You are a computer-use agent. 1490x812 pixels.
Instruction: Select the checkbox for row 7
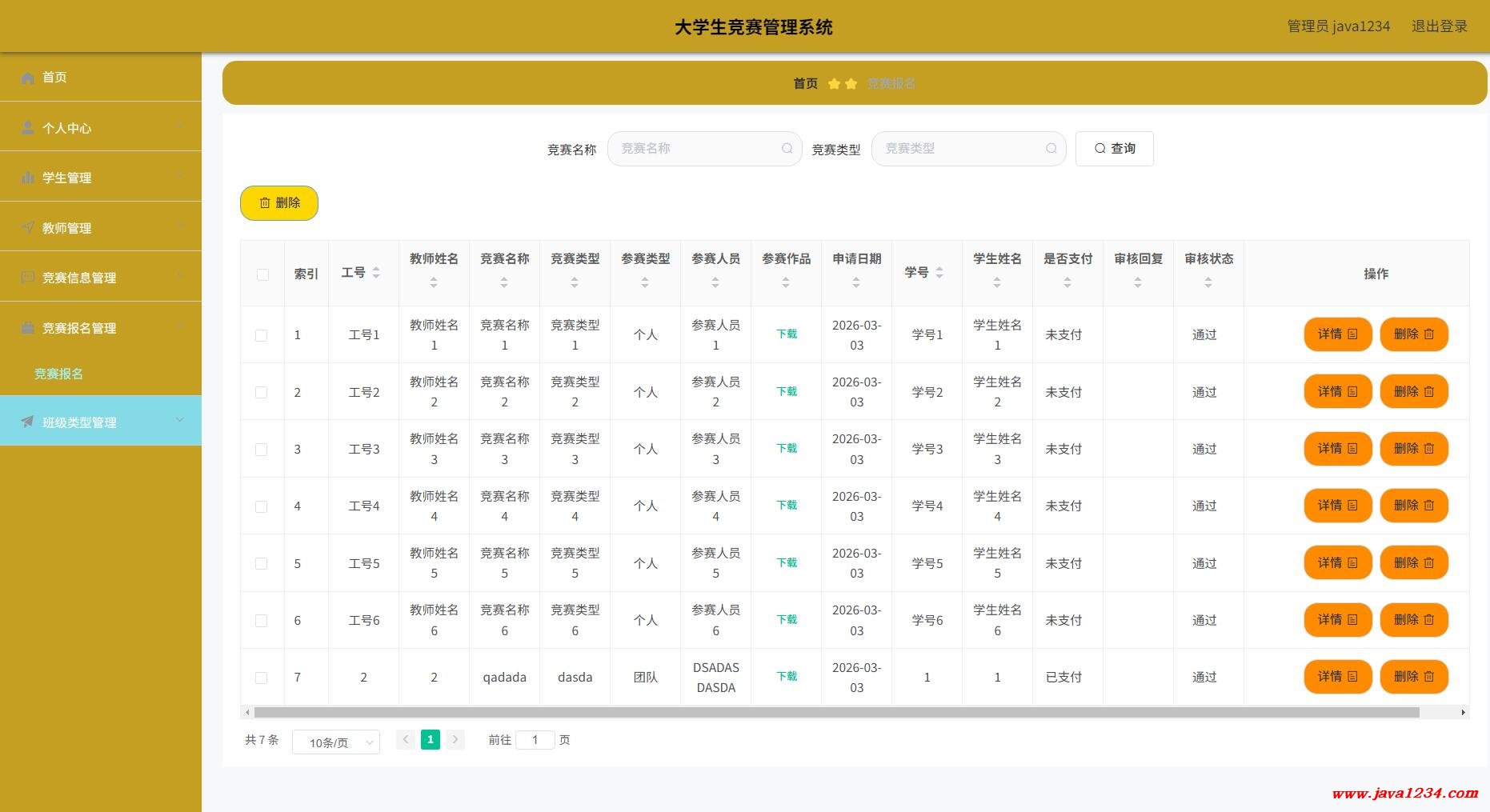click(262, 678)
